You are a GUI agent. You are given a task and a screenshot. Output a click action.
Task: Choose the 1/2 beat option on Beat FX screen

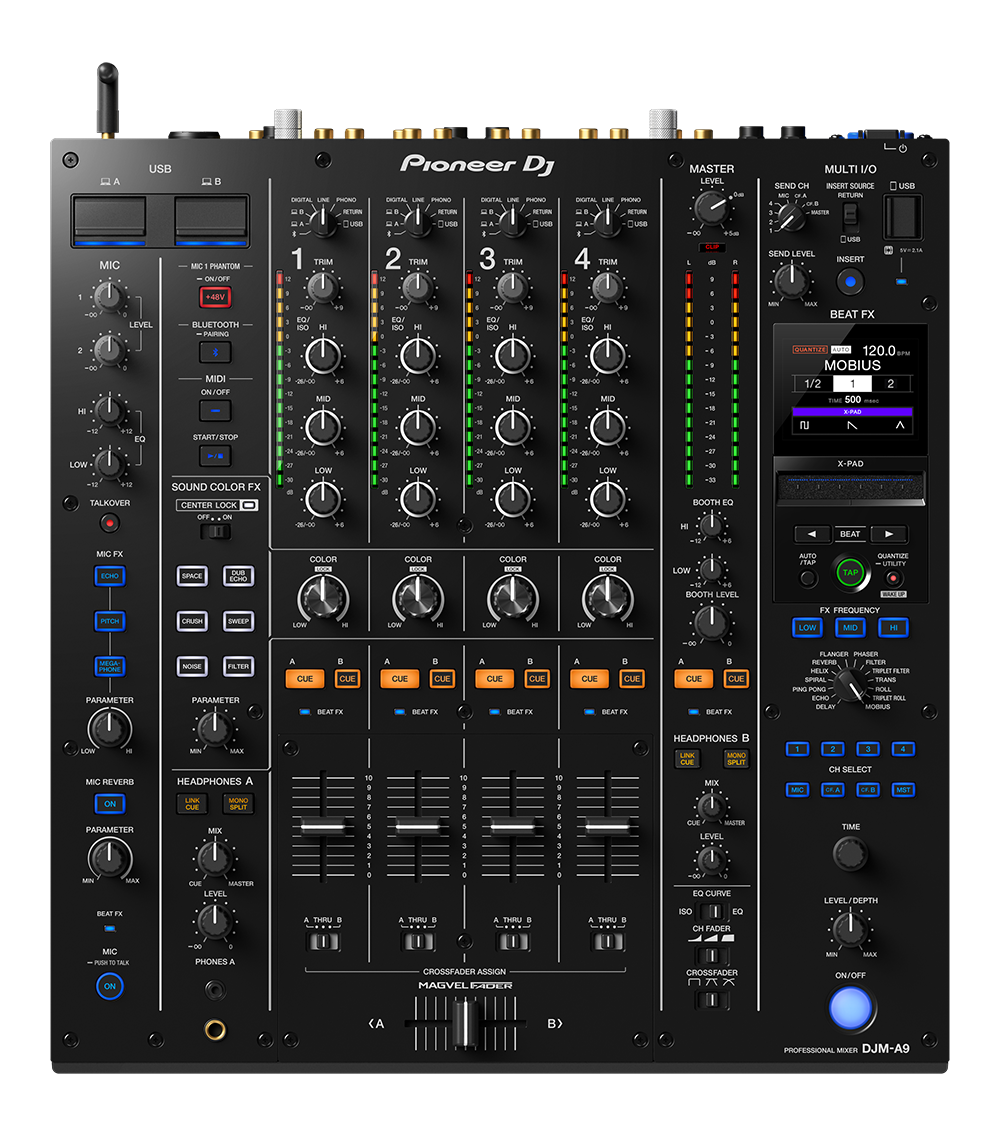coord(813,384)
